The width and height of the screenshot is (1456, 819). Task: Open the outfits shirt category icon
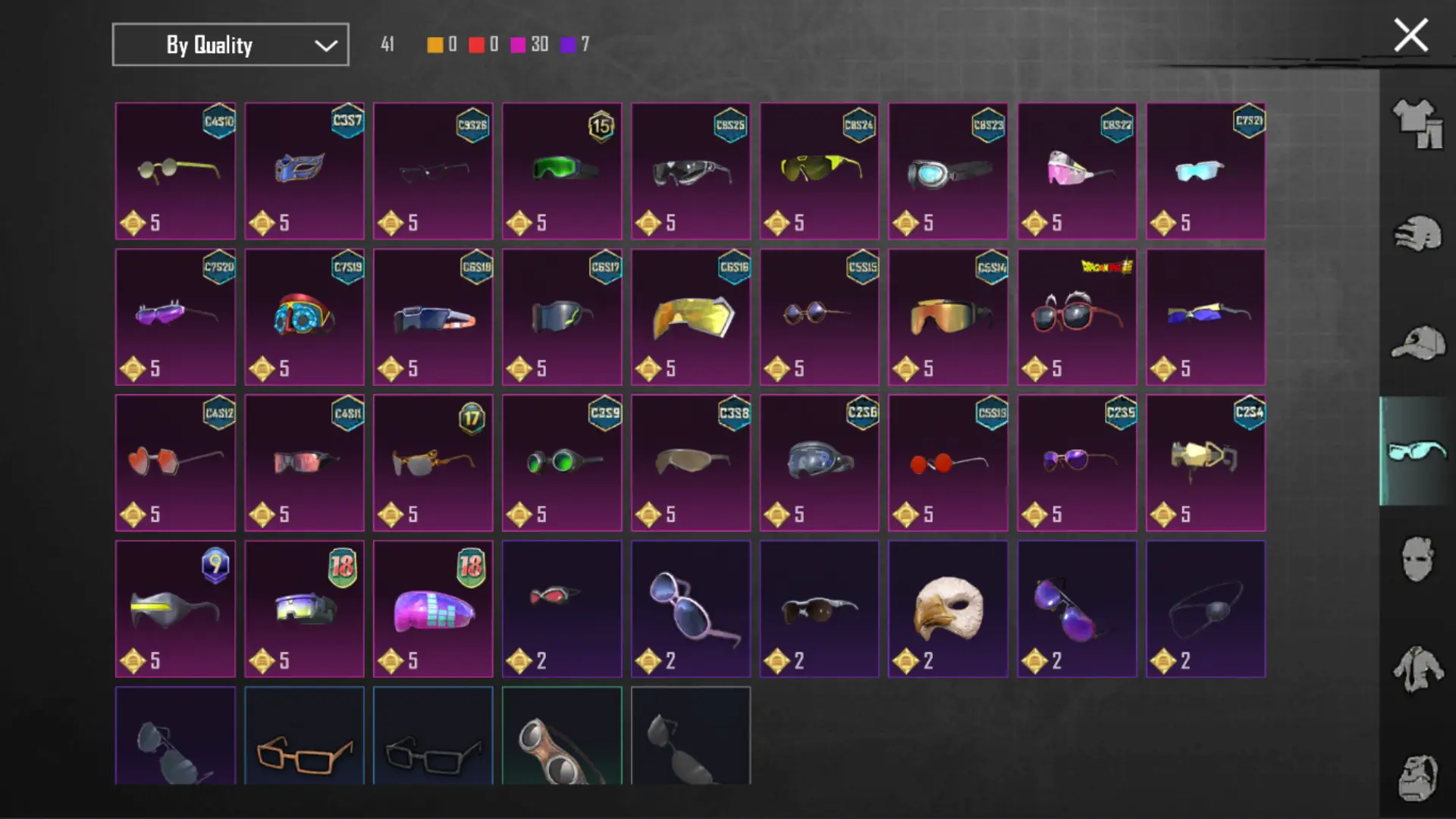pos(1417,124)
